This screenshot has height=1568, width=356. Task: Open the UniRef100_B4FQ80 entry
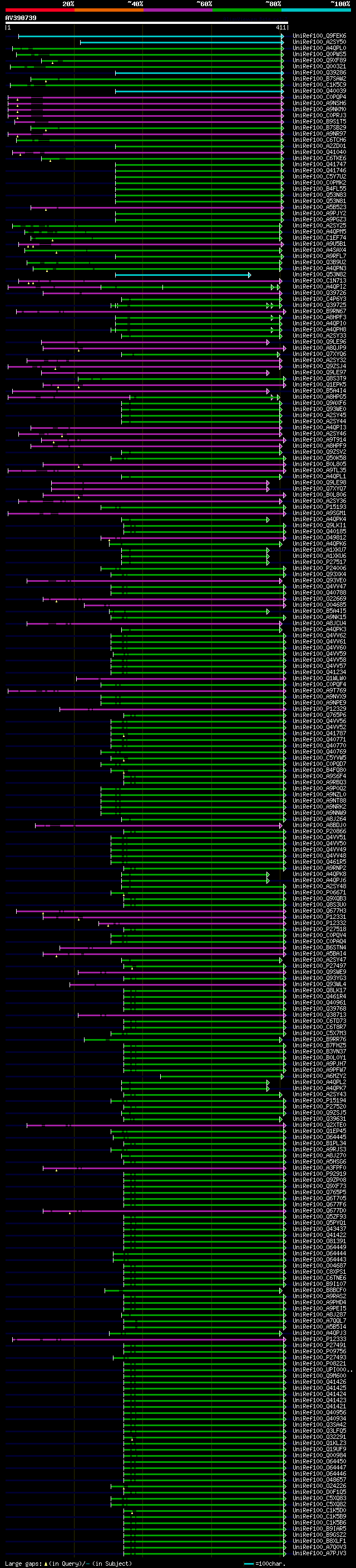point(319,770)
